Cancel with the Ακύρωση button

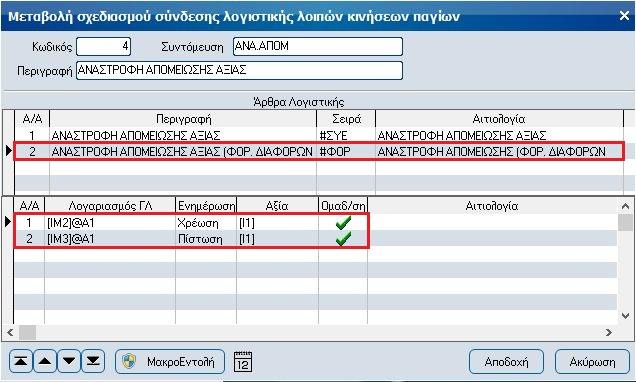[592, 361]
